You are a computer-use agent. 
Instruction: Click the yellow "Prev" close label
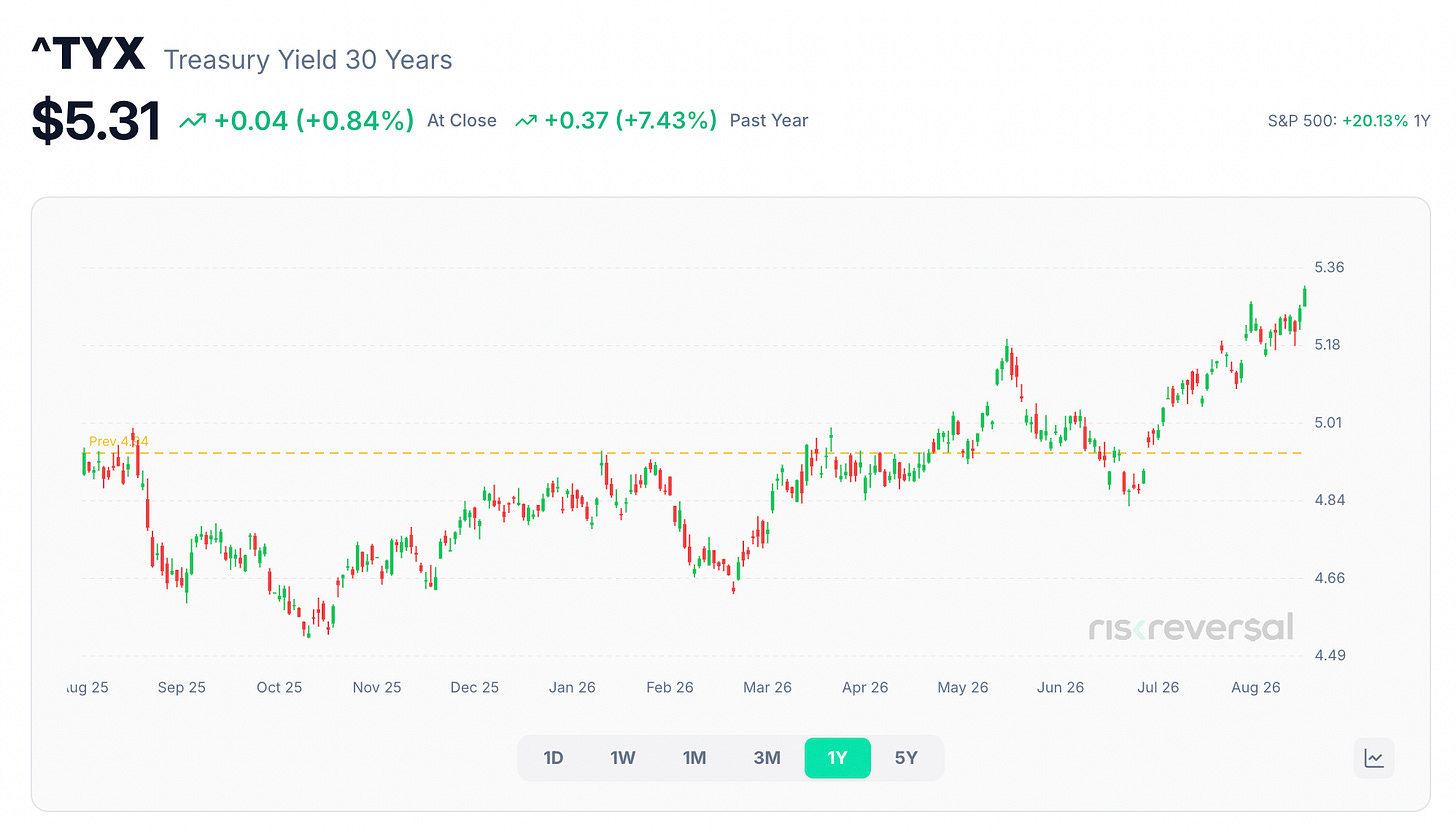point(119,441)
